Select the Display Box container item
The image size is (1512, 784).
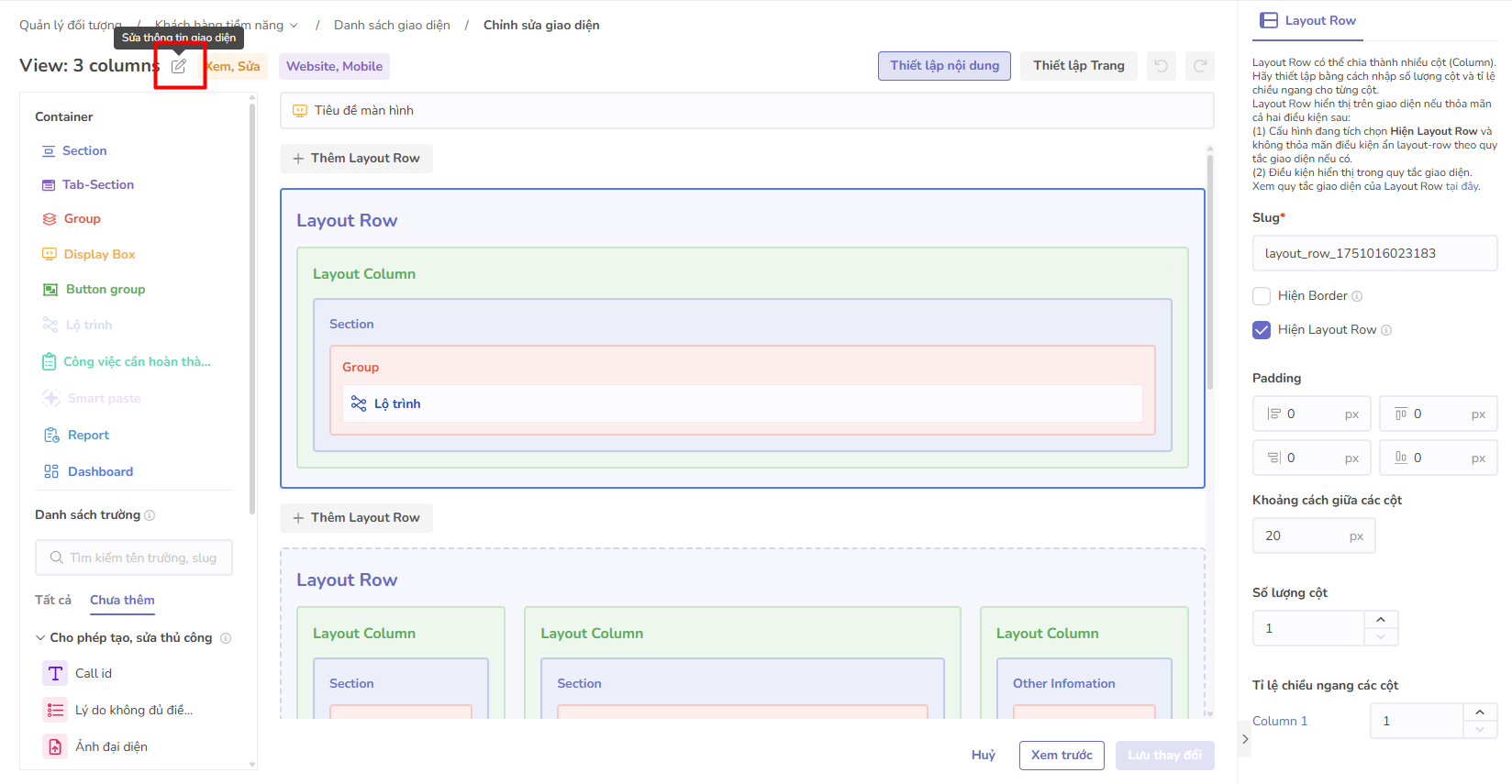[99, 254]
